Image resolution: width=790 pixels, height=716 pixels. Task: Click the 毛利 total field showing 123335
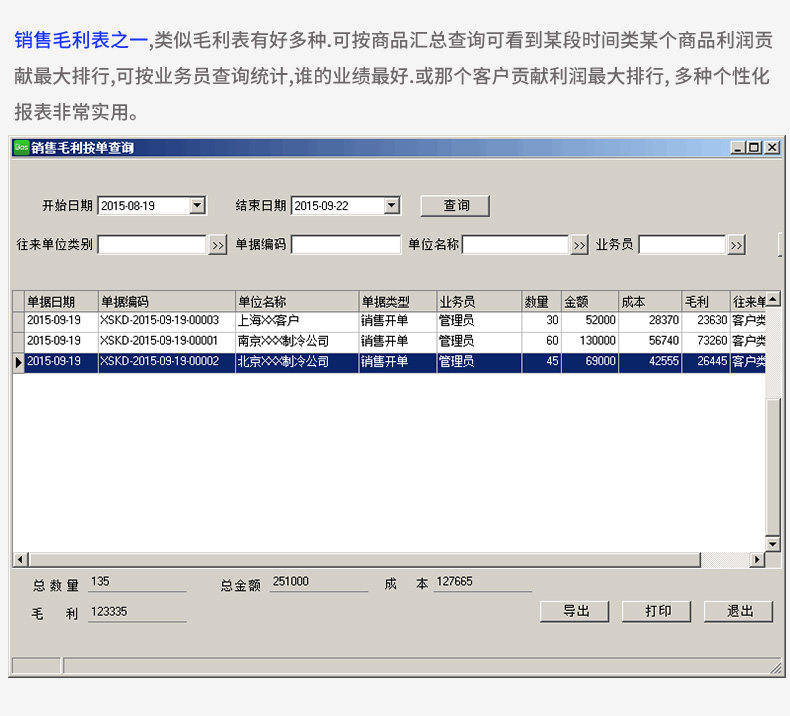point(137,612)
